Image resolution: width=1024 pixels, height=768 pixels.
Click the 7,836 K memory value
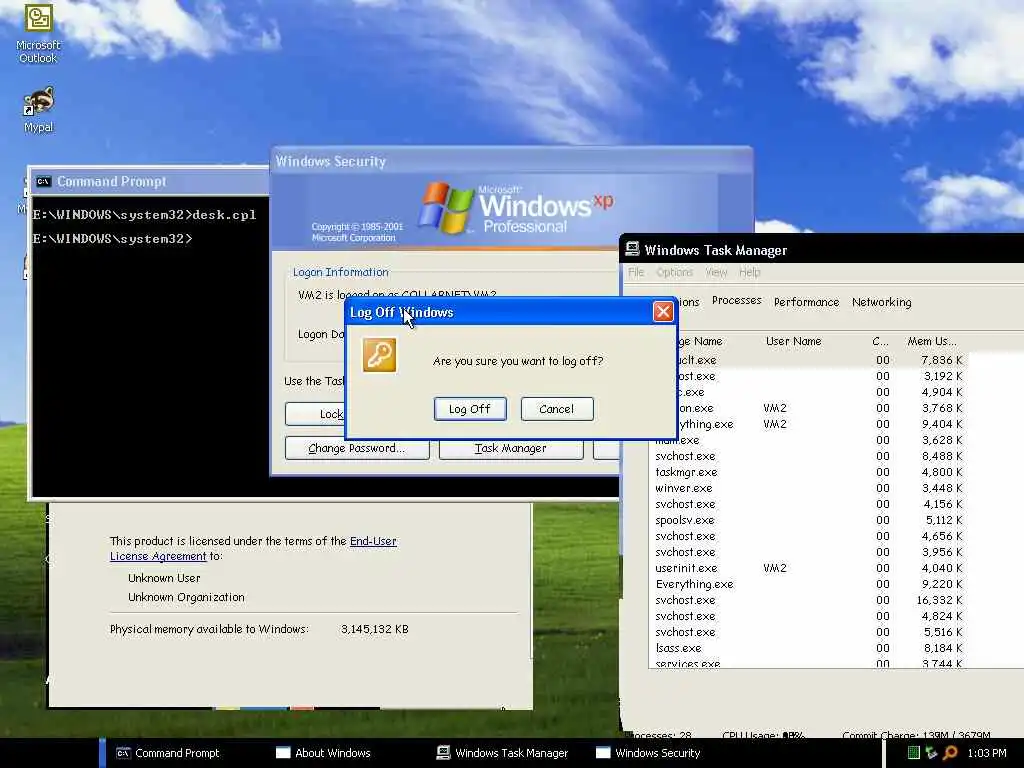click(x=942, y=360)
